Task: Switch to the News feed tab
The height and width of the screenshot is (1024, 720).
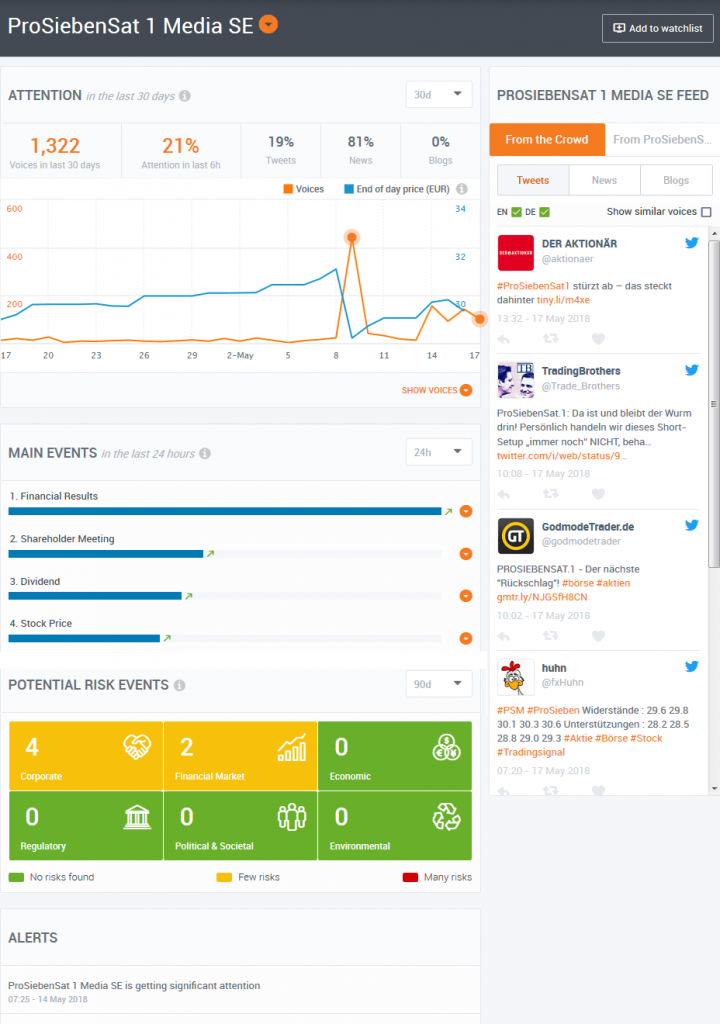Action: [x=604, y=180]
